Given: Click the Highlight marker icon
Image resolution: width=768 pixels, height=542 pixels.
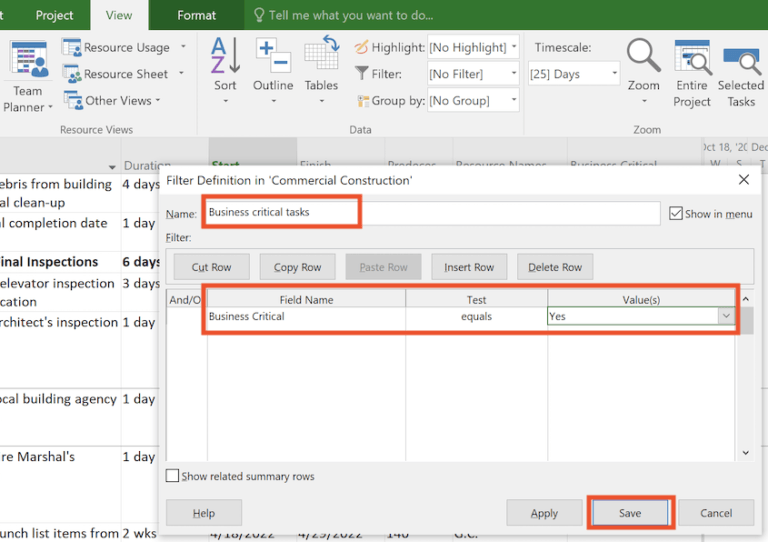Looking at the screenshot, I should click(361, 47).
